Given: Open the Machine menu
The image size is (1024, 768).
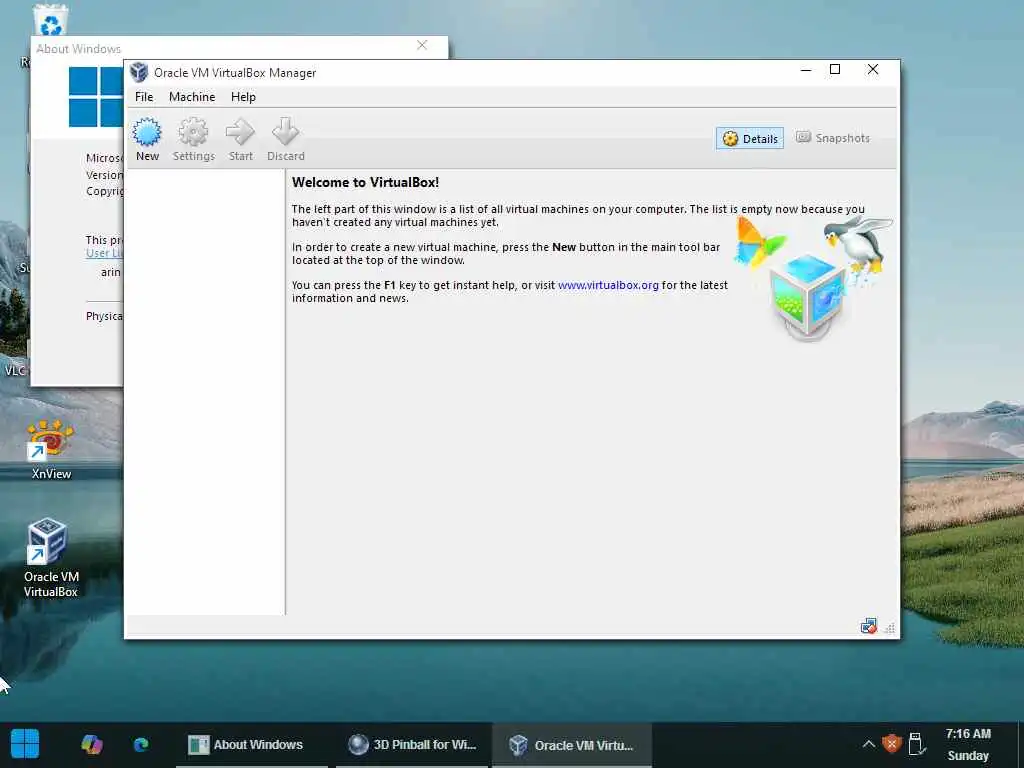Looking at the screenshot, I should pyautogui.click(x=192, y=97).
